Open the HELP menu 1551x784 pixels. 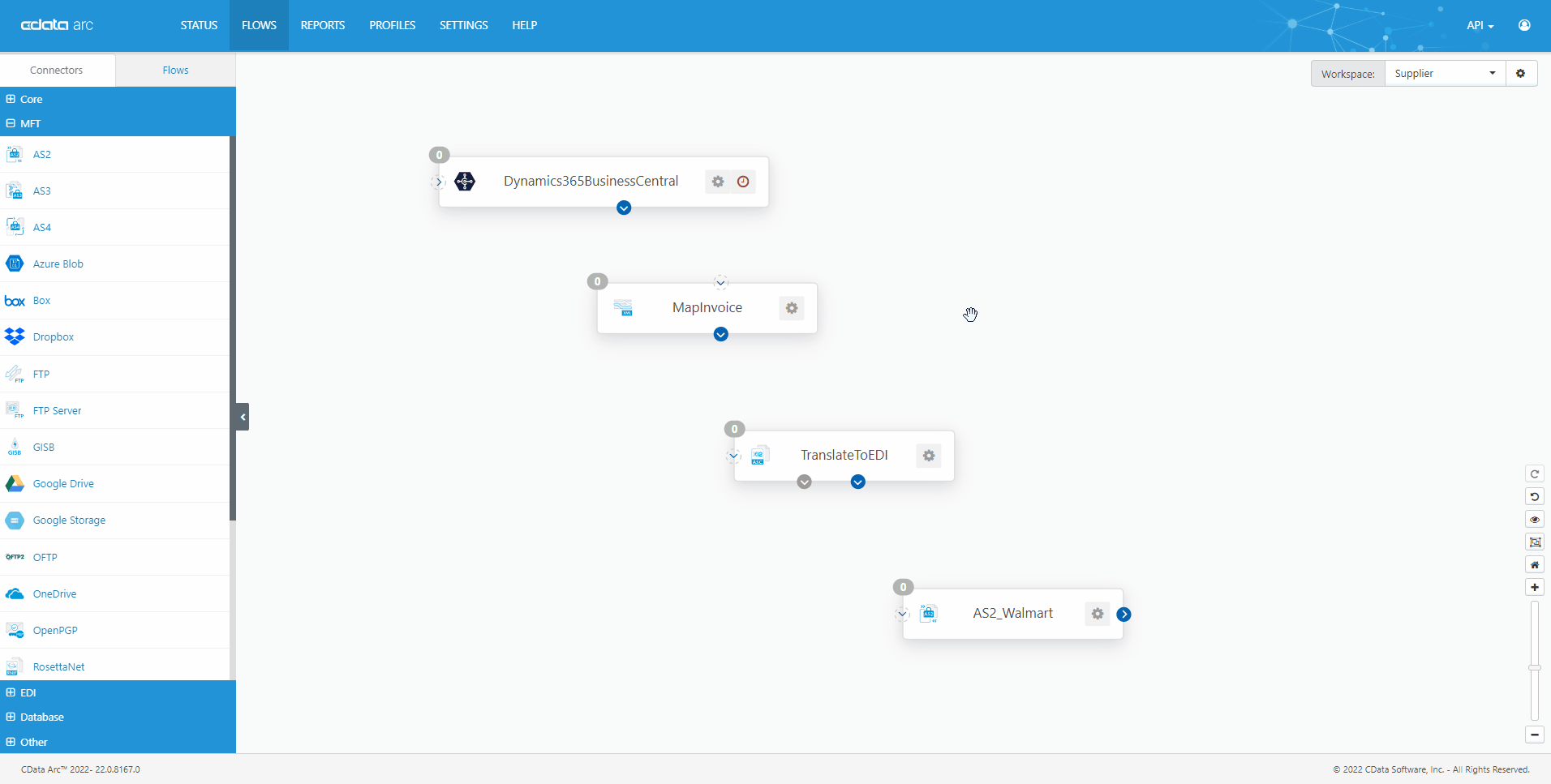[525, 25]
